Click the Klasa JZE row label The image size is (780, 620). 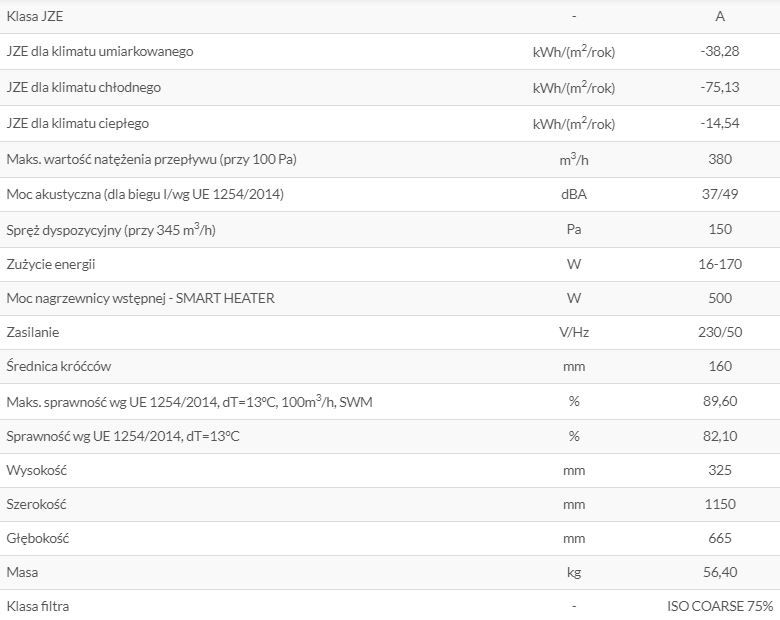[x=35, y=16]
